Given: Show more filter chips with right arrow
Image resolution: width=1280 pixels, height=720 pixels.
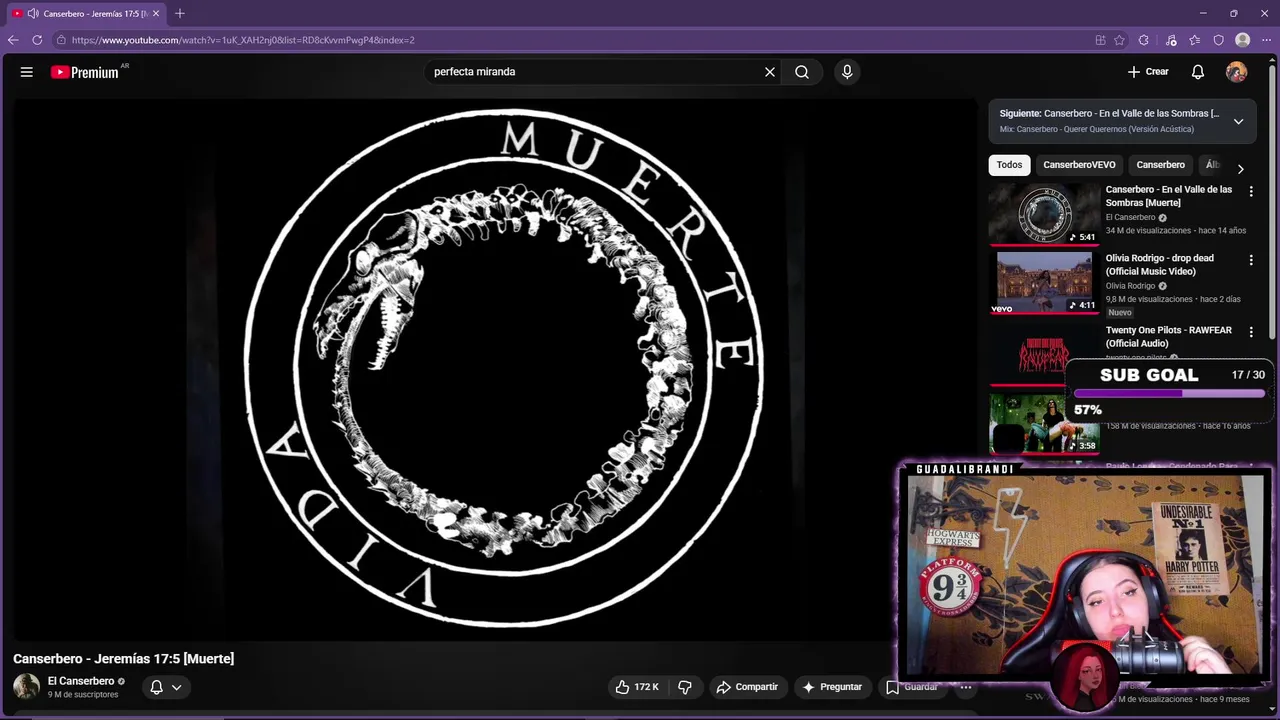Looking at the screenshot, I should coord(1240,168).
